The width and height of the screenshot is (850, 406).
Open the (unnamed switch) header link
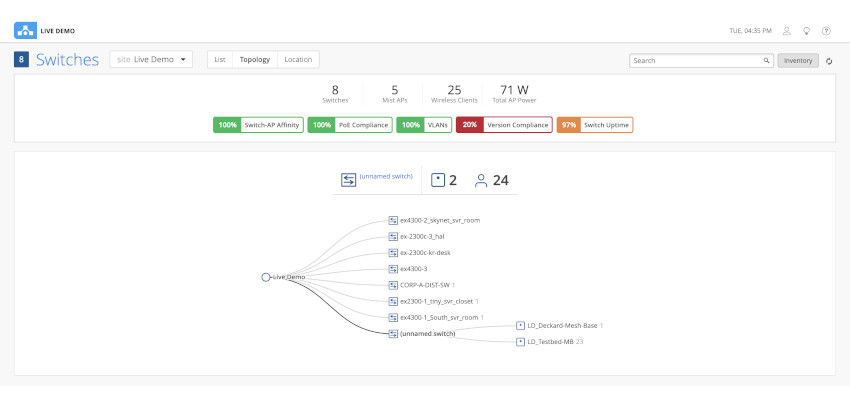[386, 176]
